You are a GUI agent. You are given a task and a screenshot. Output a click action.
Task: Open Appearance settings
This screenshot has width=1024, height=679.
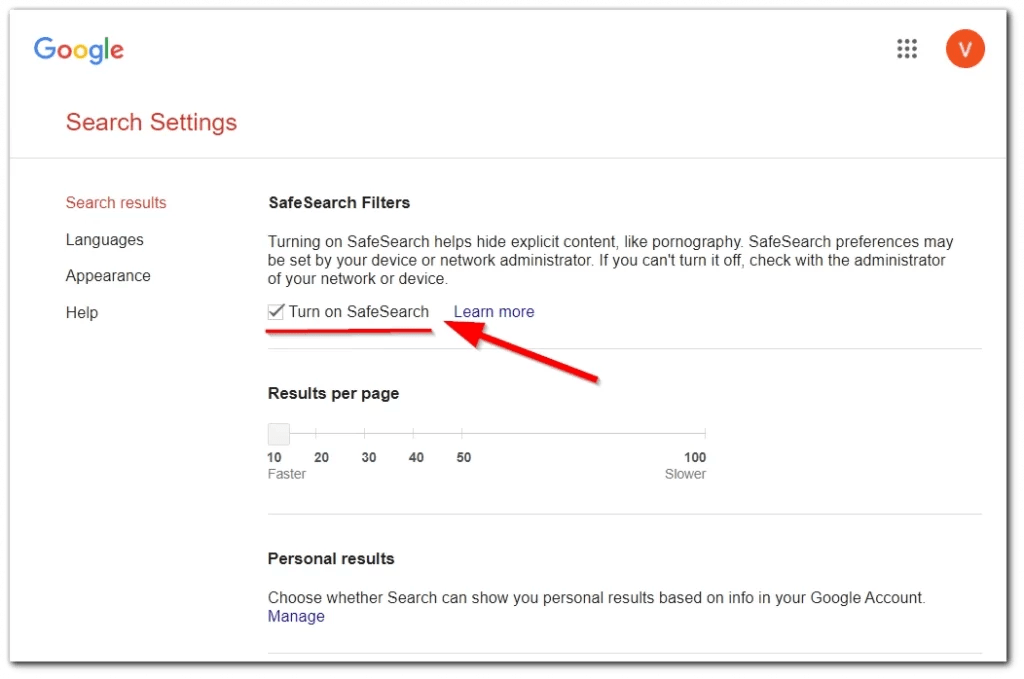tap(108, 275)
